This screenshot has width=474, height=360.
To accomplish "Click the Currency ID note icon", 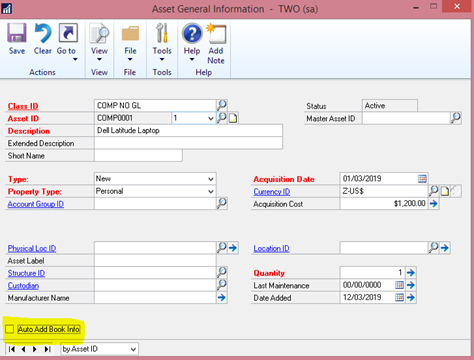I will pos(445,191).
